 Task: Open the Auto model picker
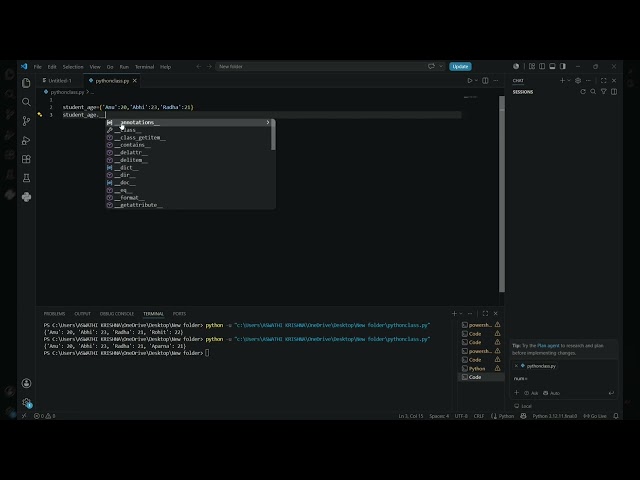point(551,393)
